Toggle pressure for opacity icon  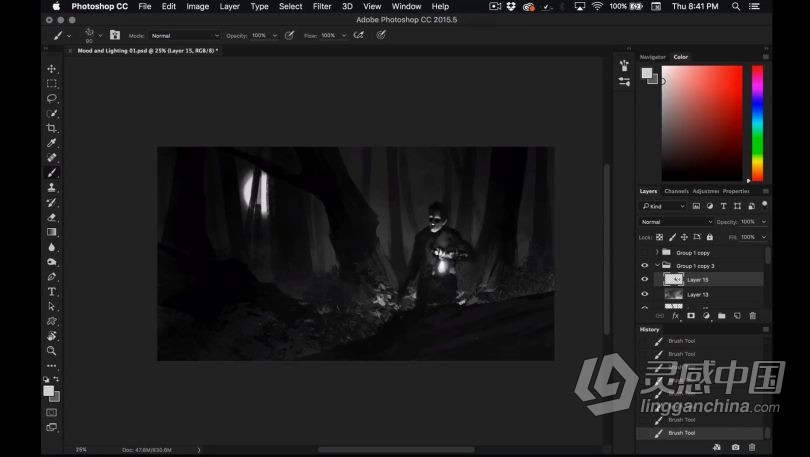point(290,35)
